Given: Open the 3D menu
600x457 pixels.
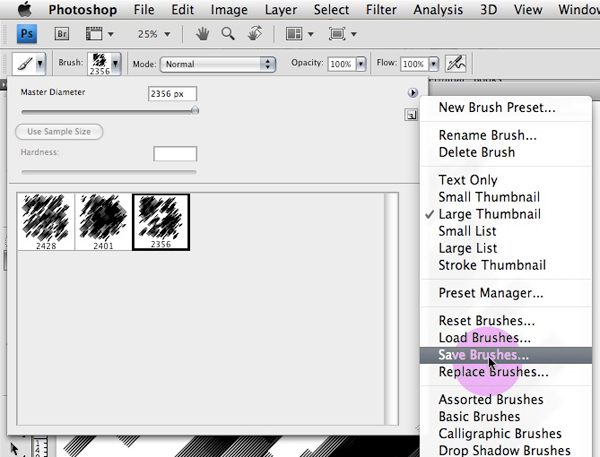Looking at the screenshot, I should pos(489,10).
